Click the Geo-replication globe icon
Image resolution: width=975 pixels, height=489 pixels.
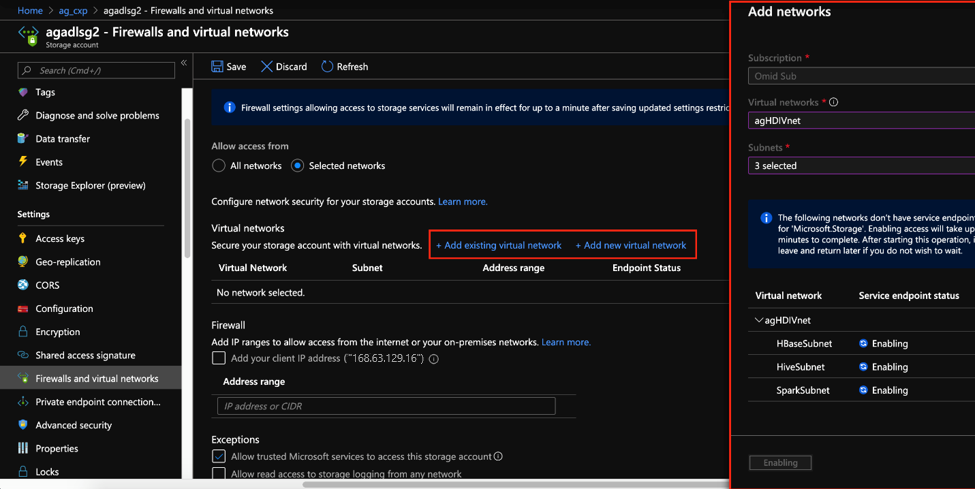click(x=23, y=261)
